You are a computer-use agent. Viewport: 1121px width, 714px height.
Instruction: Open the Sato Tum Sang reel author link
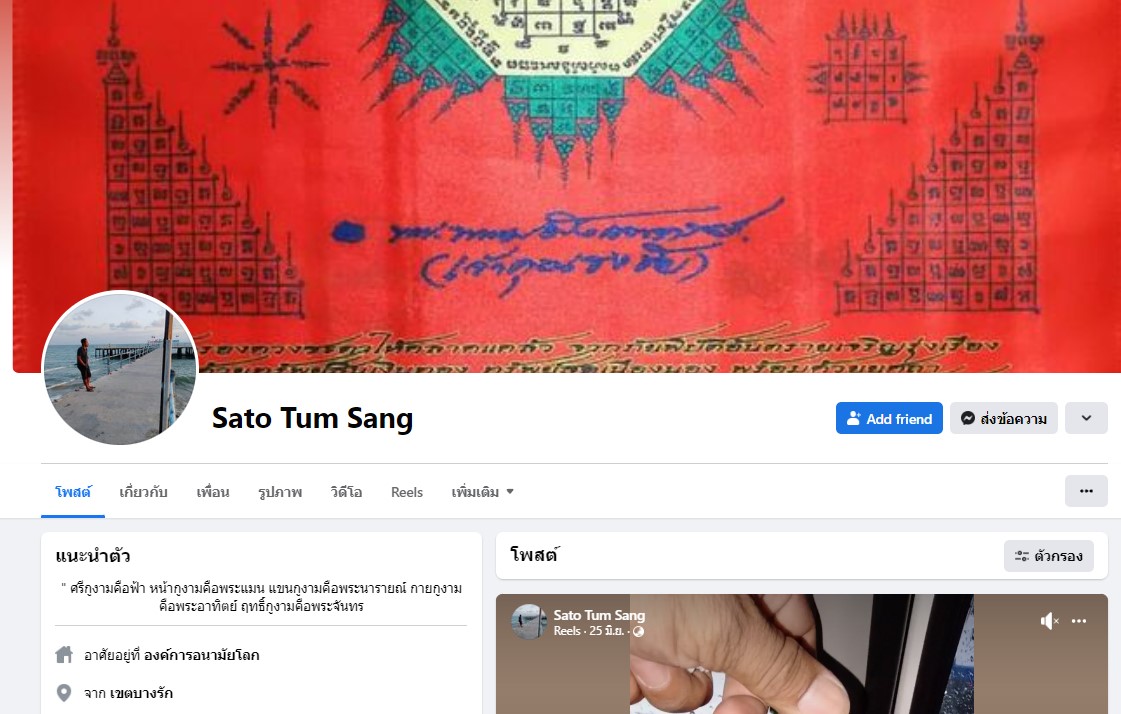(599, 615)
